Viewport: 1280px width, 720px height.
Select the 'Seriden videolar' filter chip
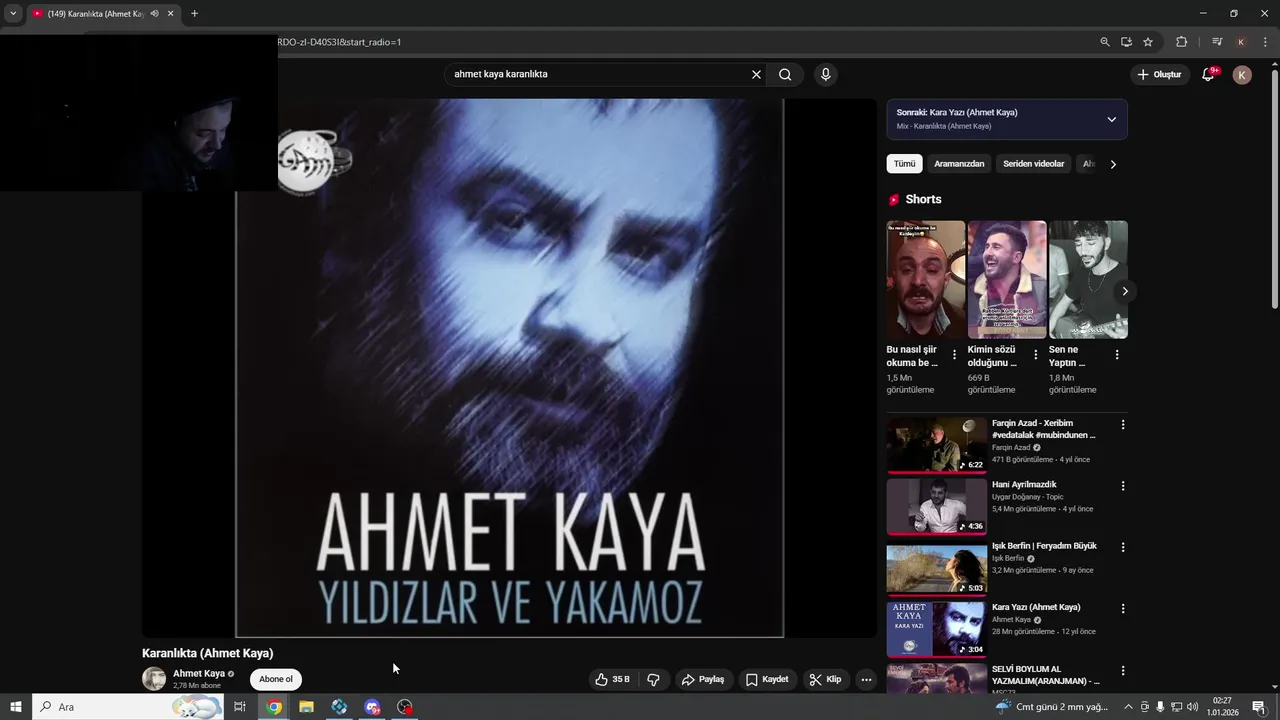click(1033, 164)
